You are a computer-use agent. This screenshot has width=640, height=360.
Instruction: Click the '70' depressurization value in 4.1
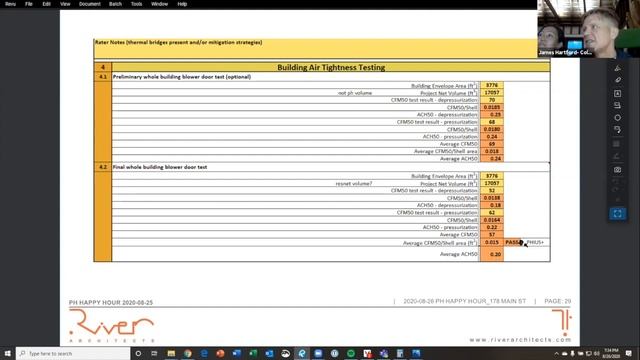click(x=492, y=100)
